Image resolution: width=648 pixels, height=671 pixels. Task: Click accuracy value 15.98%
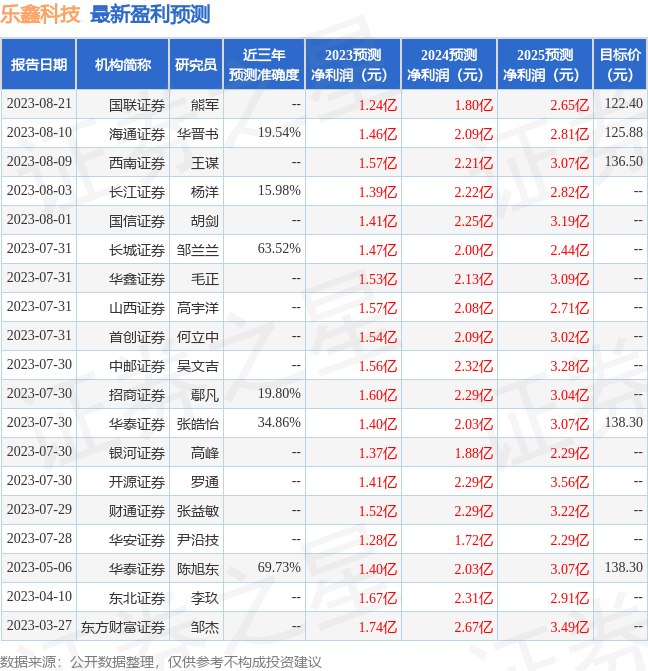pyautogui.click(x=279, y=190)
